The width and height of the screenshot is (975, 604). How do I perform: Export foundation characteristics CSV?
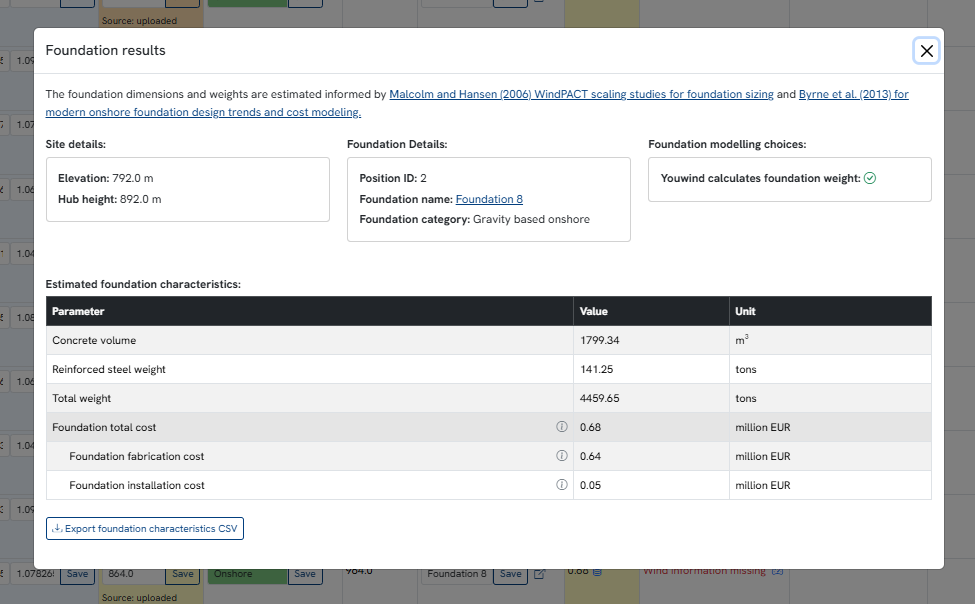click(145, 528)
